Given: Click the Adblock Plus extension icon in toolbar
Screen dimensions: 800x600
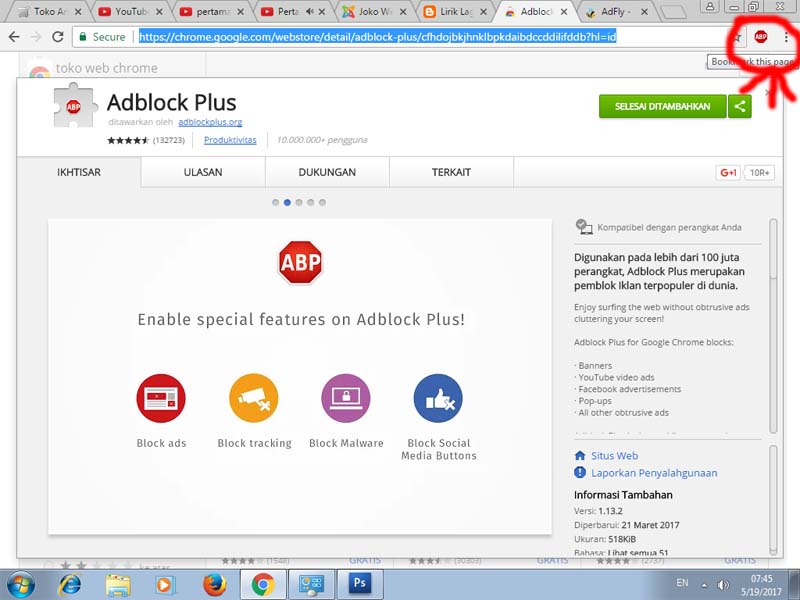Looking at the screenshot, I should 760,37.
